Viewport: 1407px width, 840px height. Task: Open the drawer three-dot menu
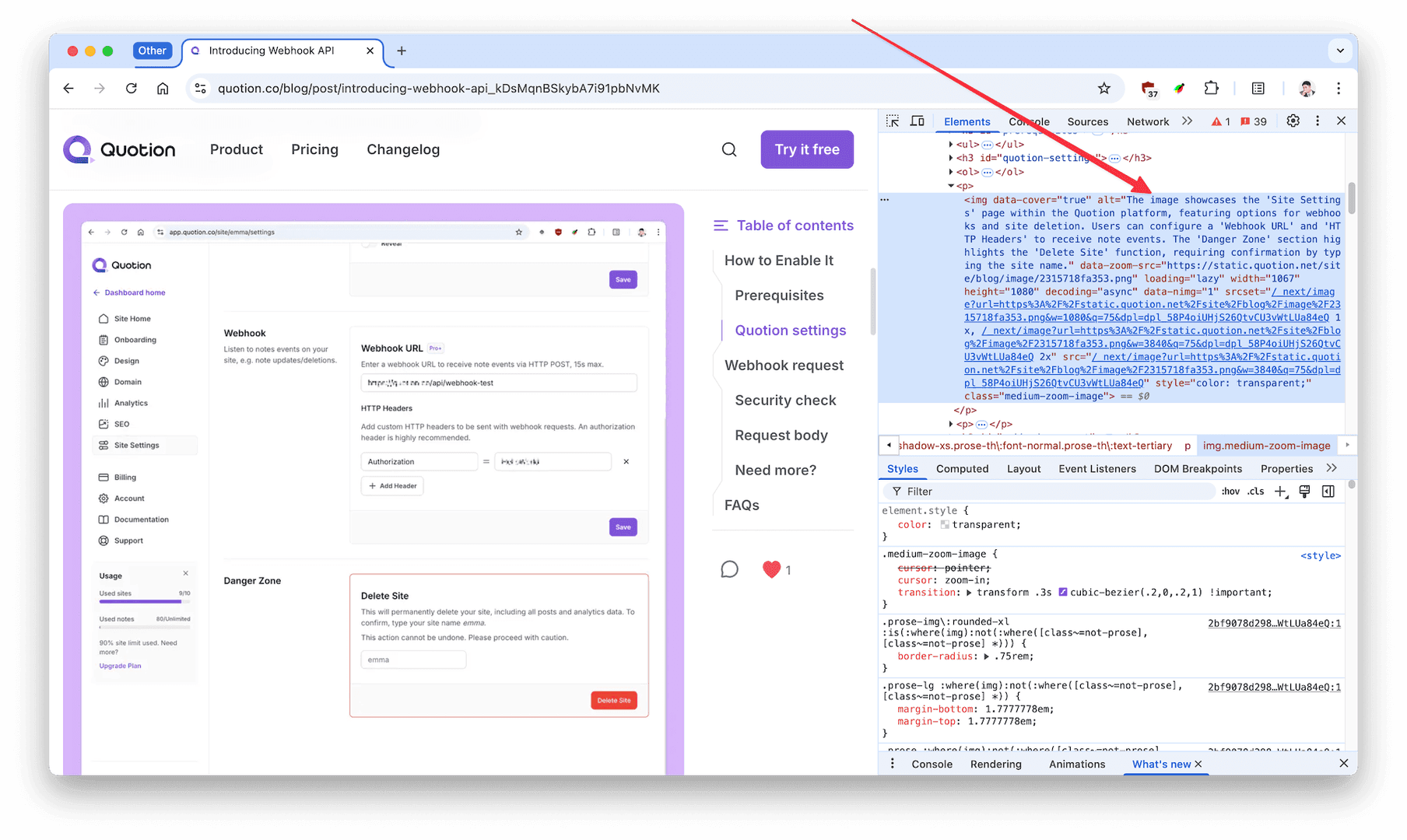[892, 764]
